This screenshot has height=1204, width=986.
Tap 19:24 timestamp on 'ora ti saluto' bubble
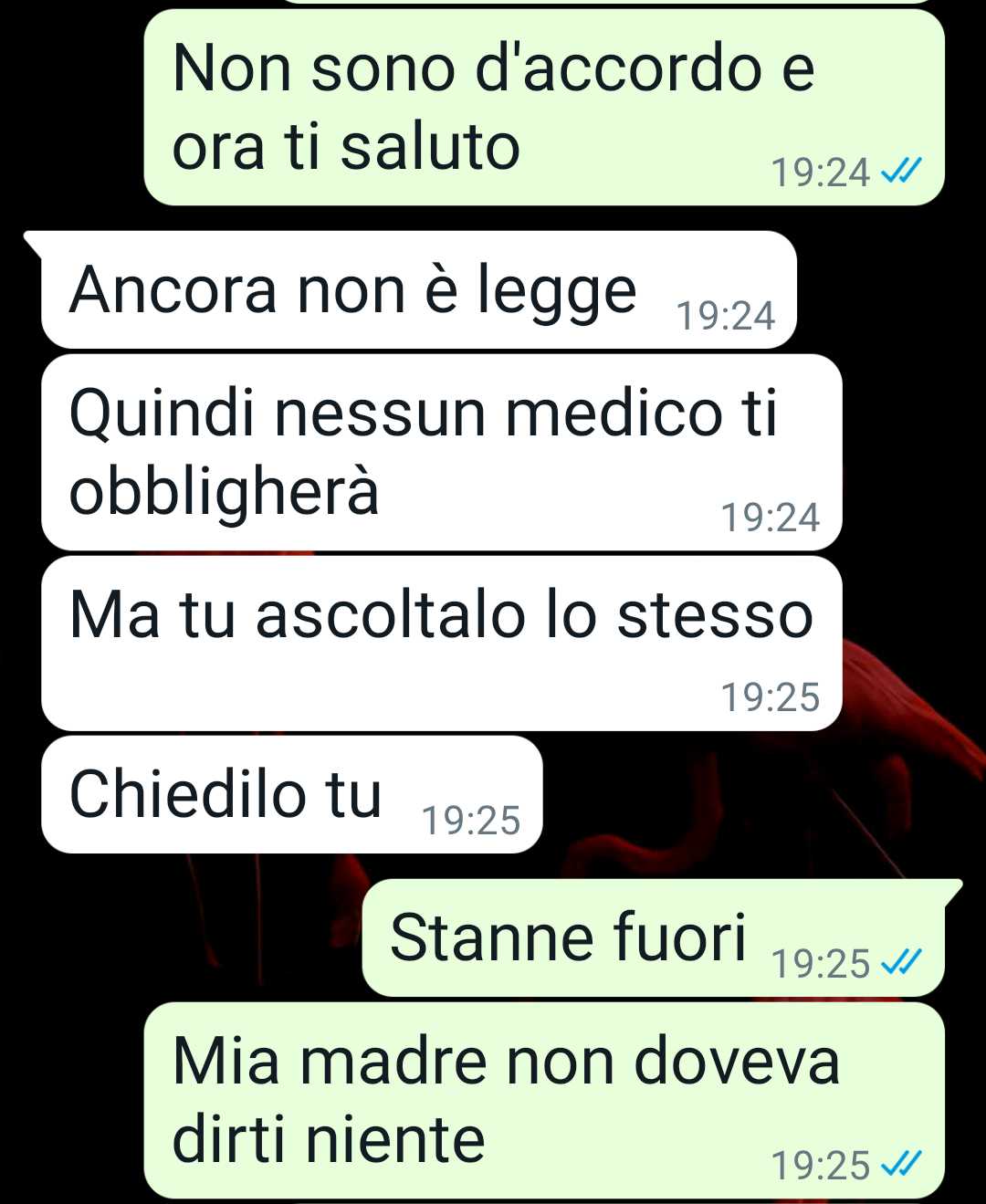pyautogui.click(x=821, y=173)
